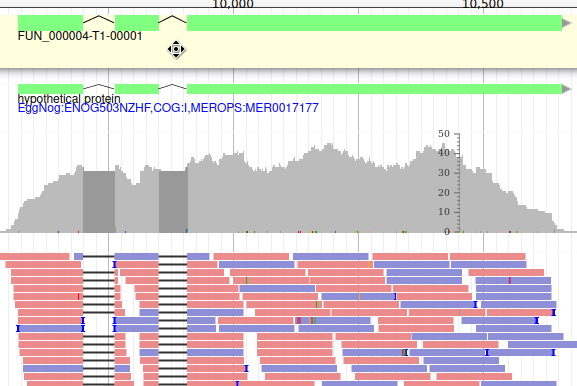Select the first exon of hypothetical protein gene
This screenshot has height=386, width=577.
(x=50, y=89)
